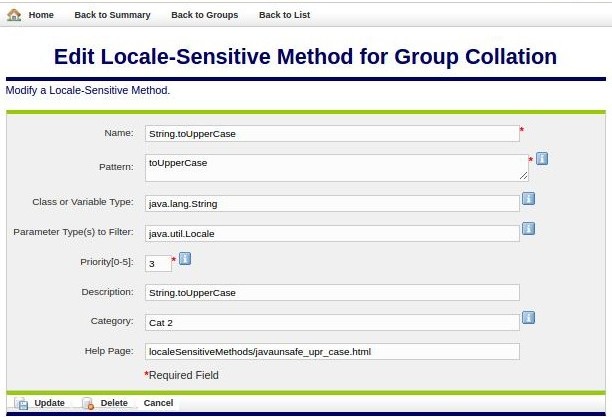The height and width of the screenshot is (417, 612).
Task: Click the Home navigation link
Action: (x=41, y=15)
